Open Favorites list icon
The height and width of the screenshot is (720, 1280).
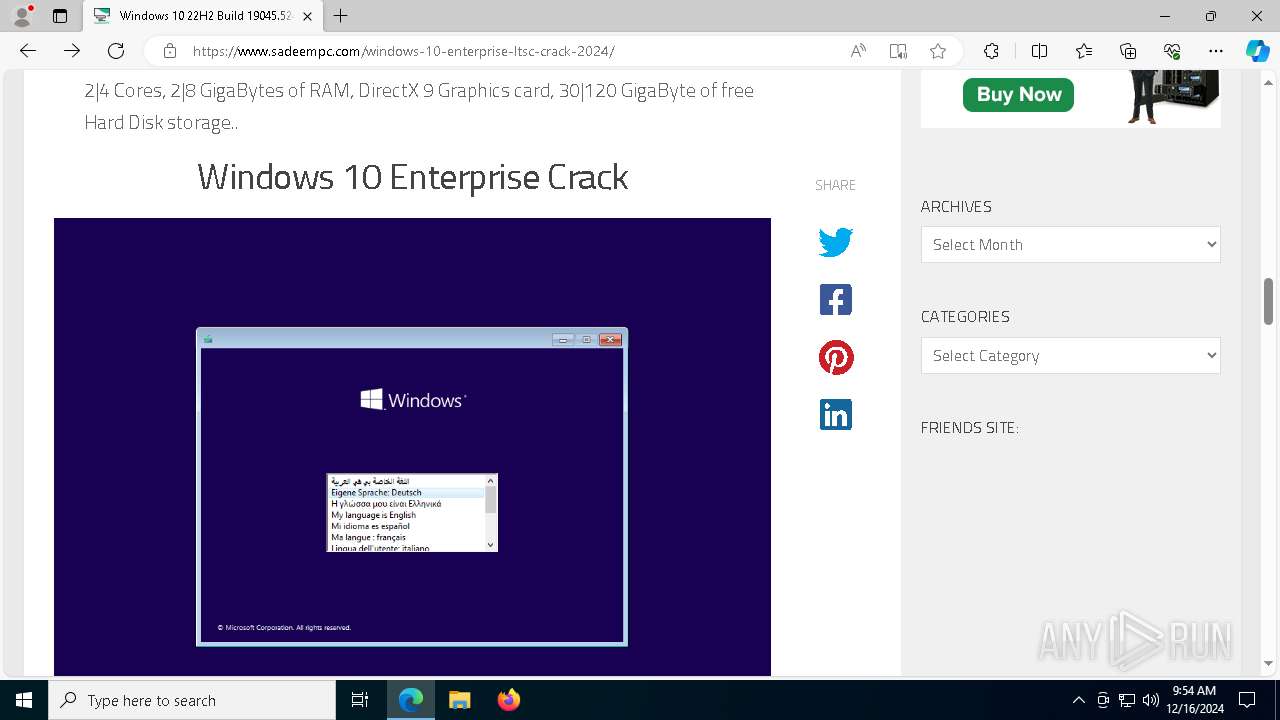[x=1084, y=51]
